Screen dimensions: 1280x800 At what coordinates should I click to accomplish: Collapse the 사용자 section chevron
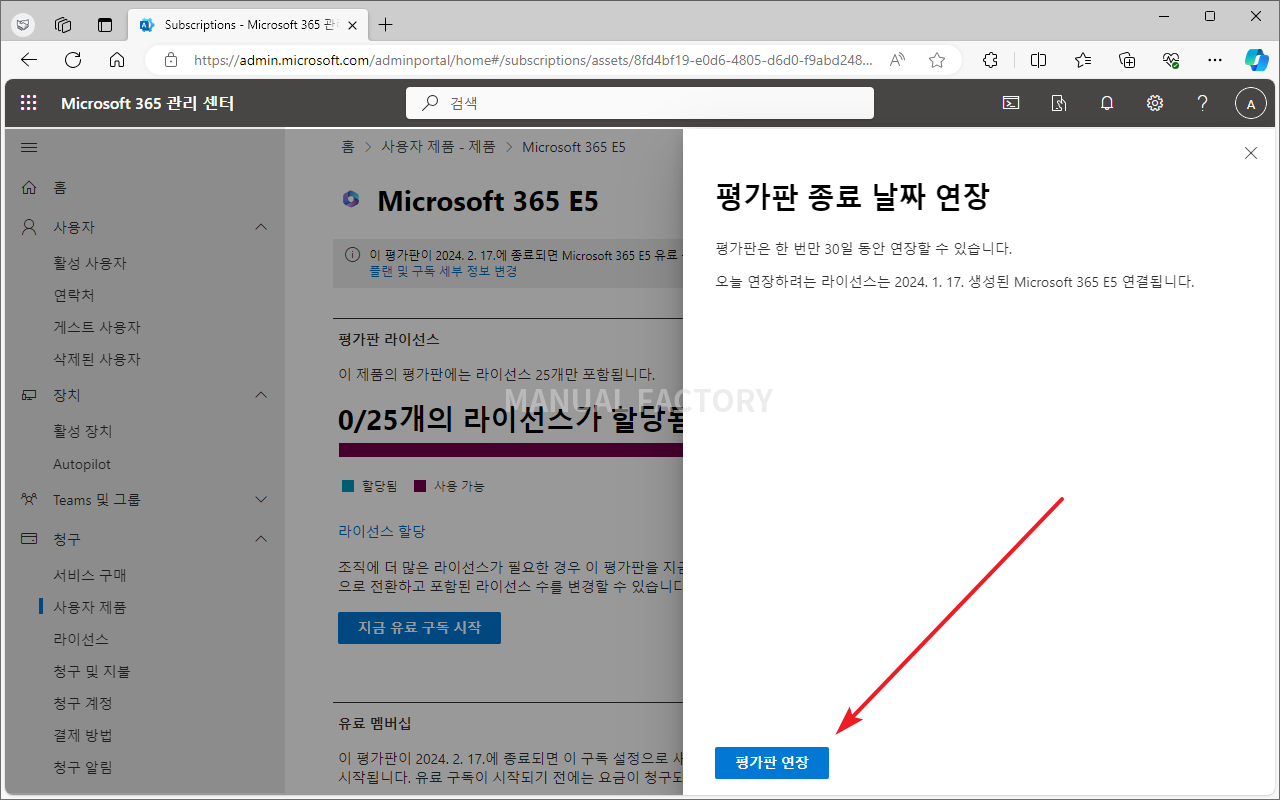[x=261, y=227]
